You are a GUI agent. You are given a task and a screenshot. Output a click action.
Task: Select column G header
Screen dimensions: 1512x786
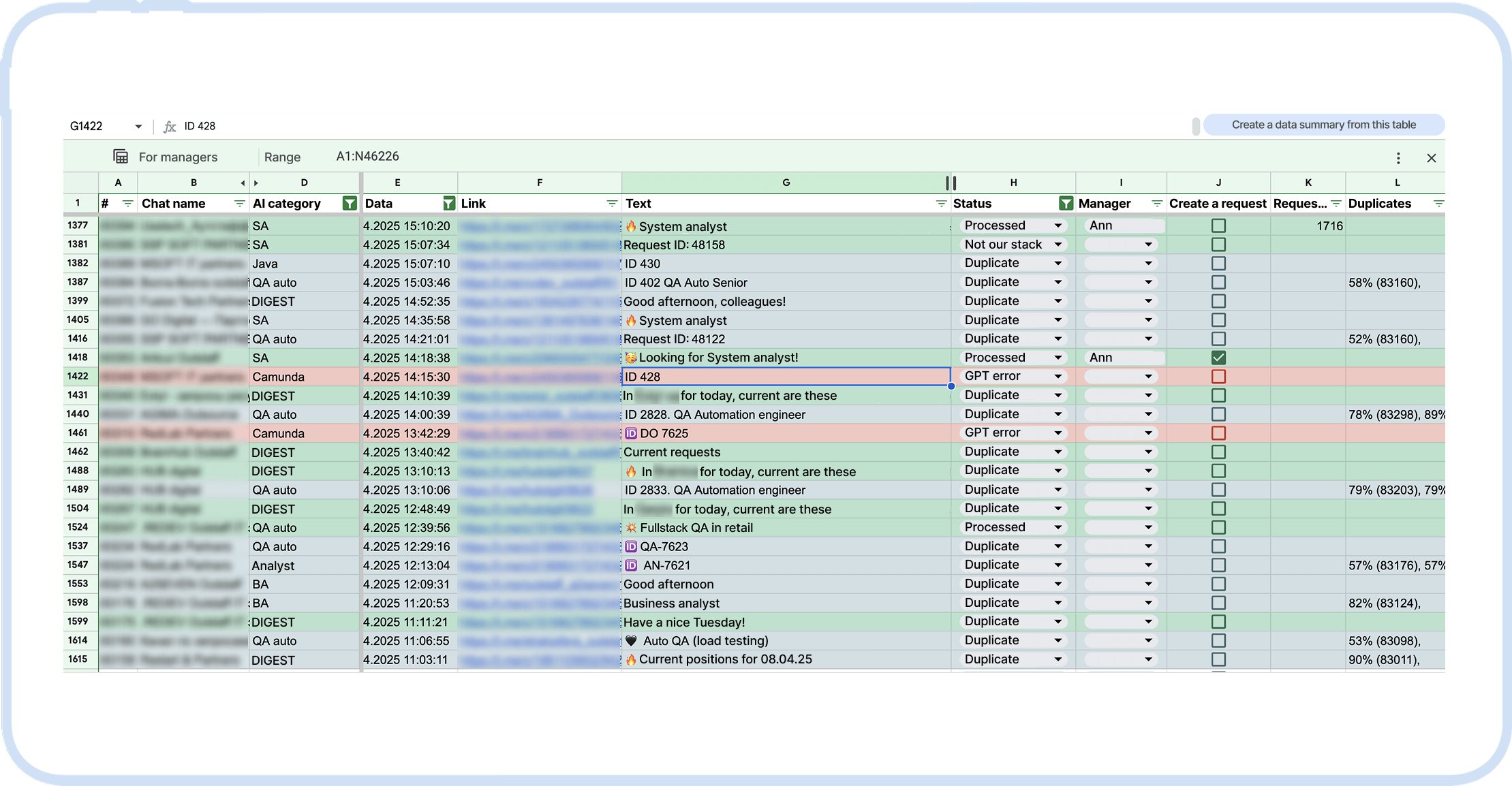pos(786,183)
